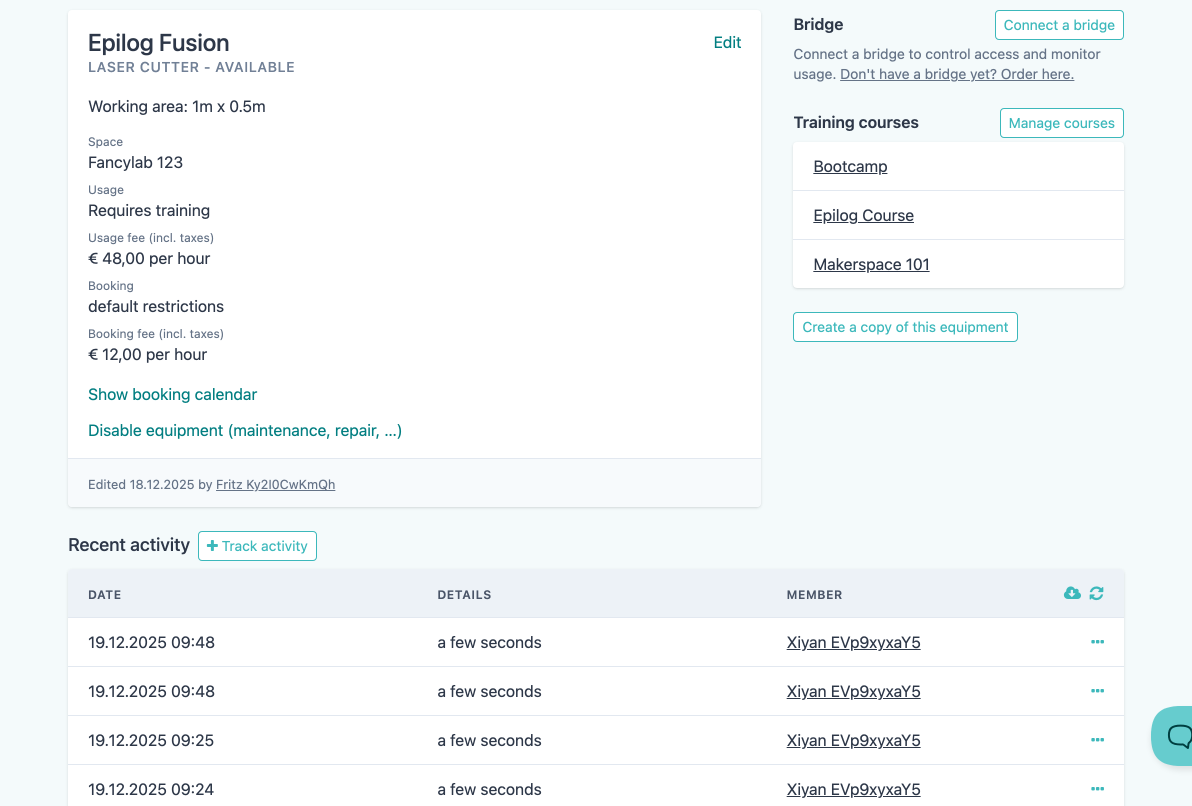Open Manage courses
1192x806 pixels.
pos(1061,123)
